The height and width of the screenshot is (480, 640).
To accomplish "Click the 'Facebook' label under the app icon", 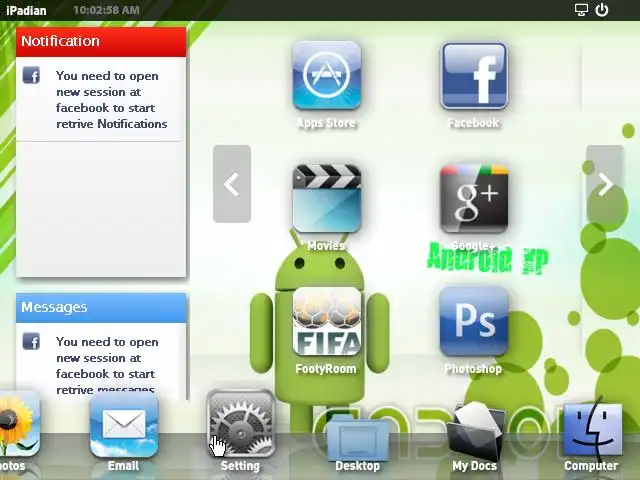I will coord(473,123).
